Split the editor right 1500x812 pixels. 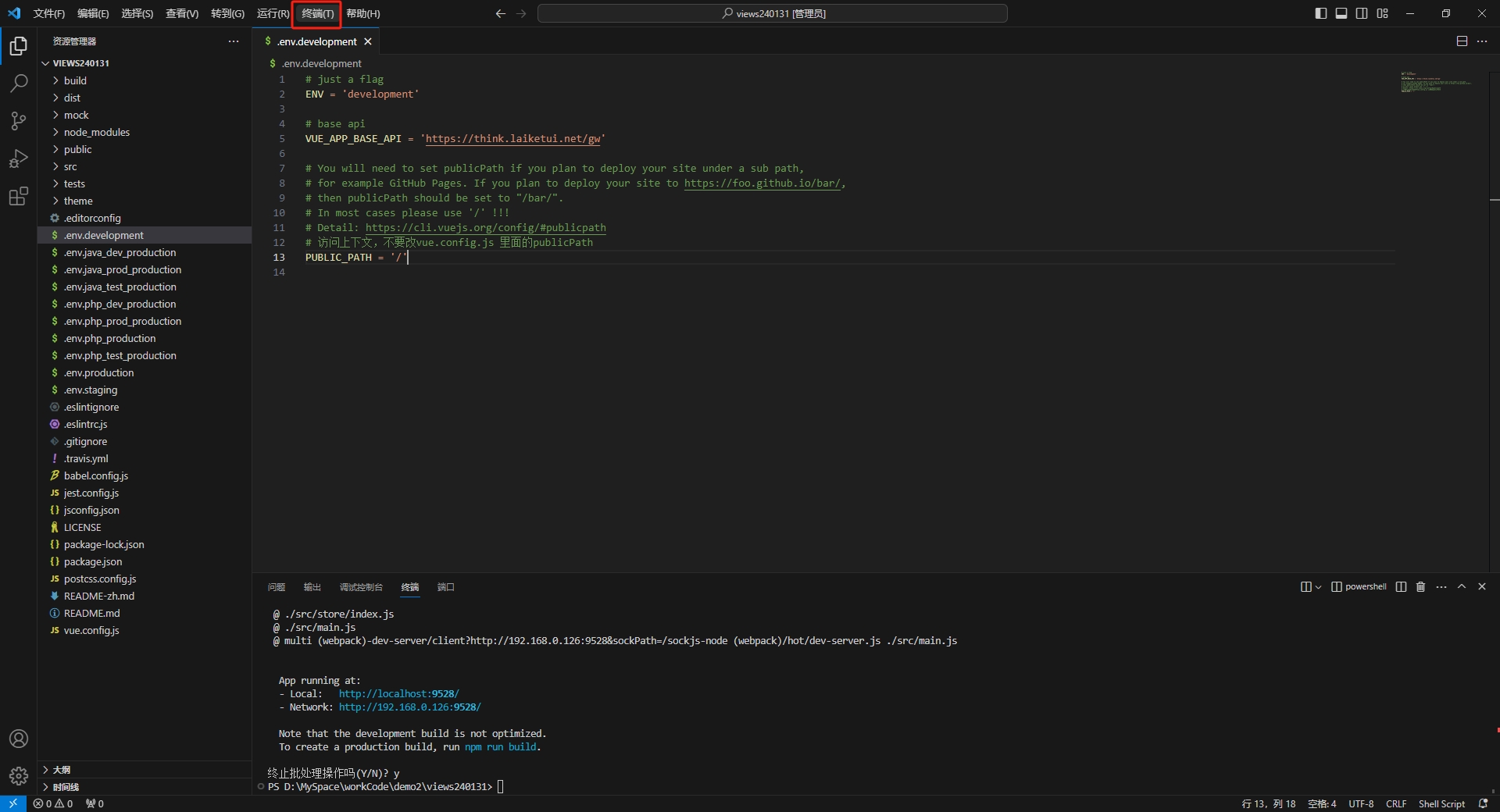(x=1462, y=41)
